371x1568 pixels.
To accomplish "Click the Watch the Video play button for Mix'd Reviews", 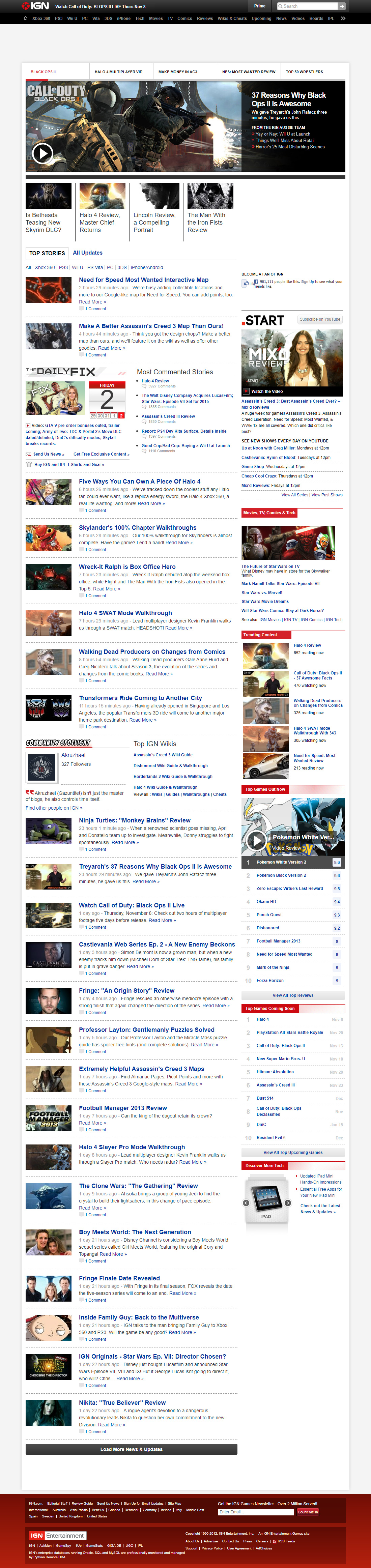I will pyautogui.click(x=247, y=391).
